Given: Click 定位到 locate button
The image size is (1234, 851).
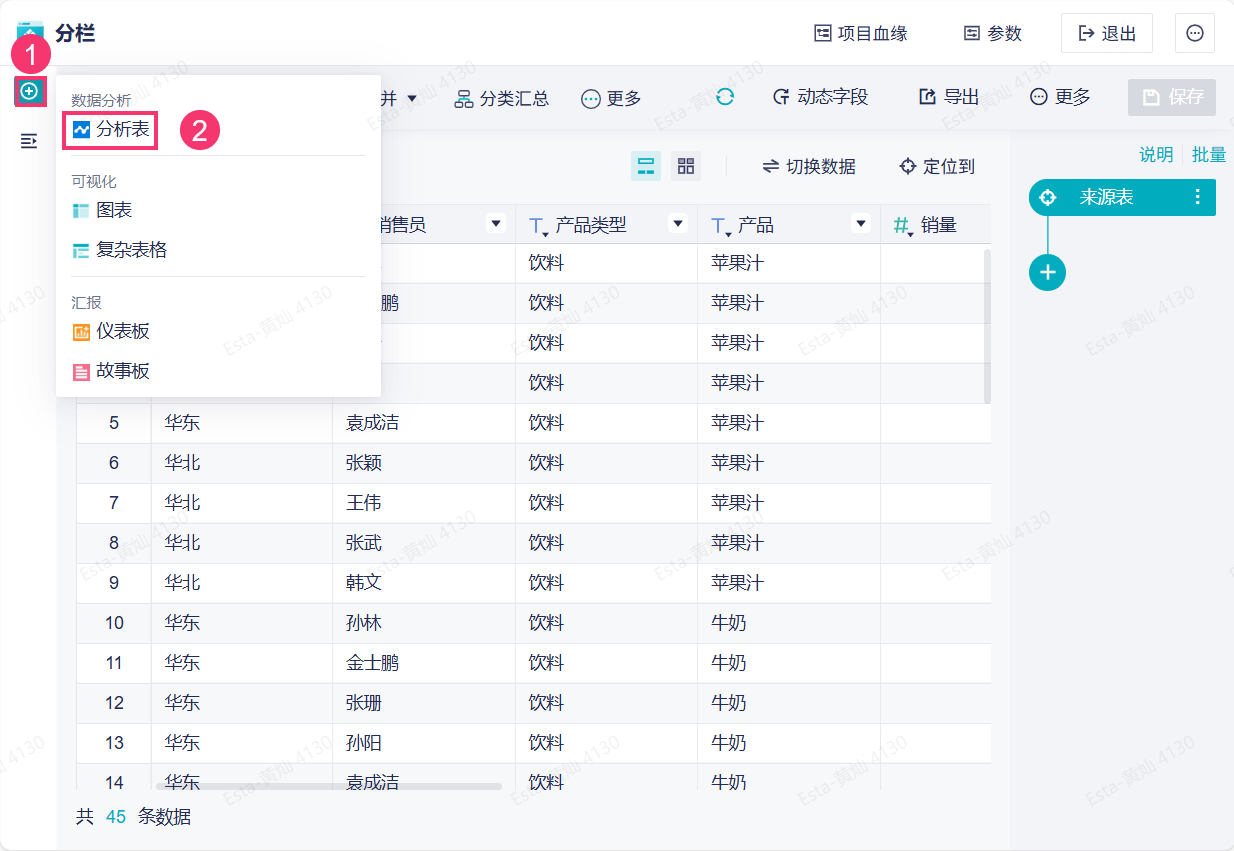Looking at the screenshot, I should coord(937,167).
